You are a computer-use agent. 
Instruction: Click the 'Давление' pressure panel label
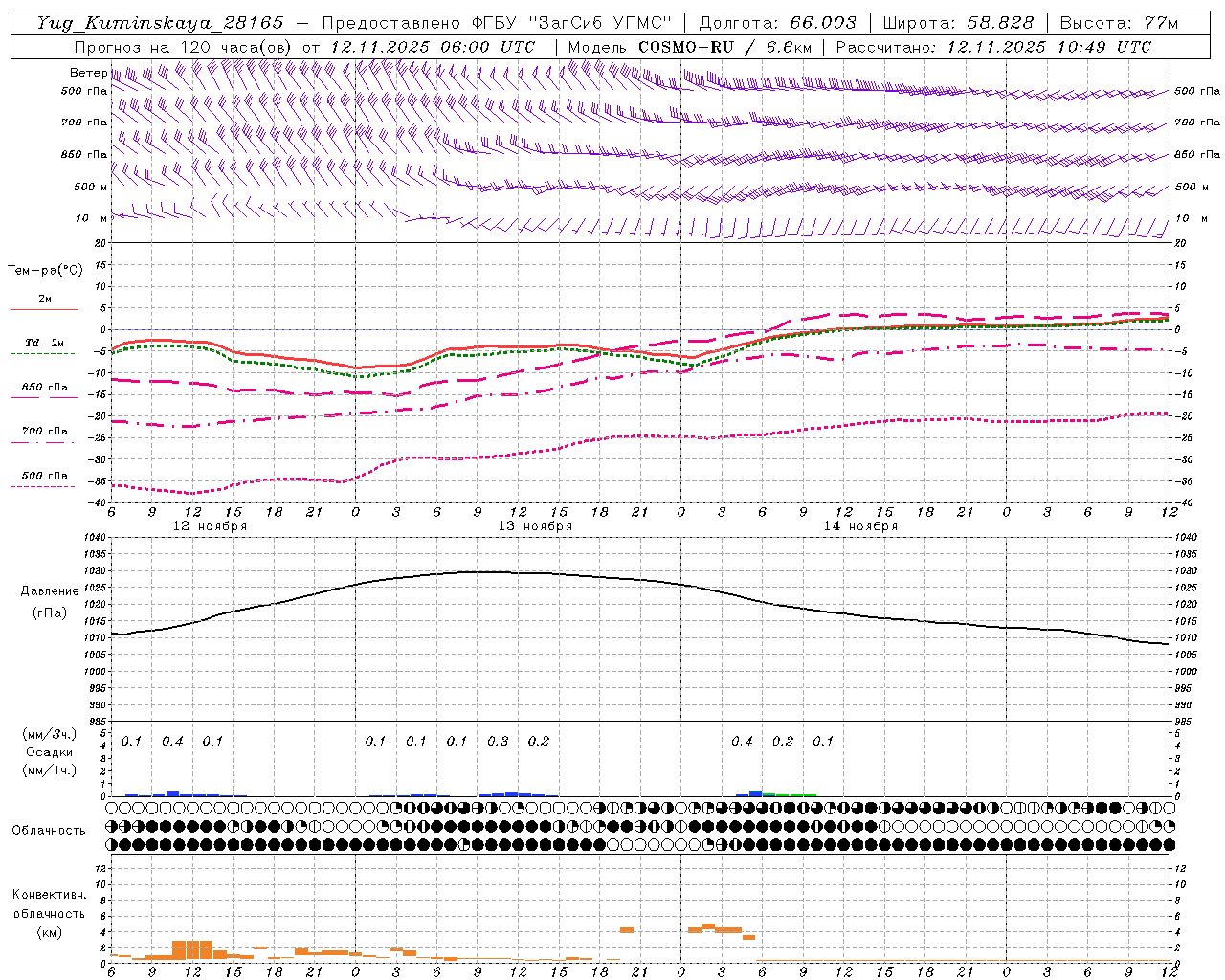click(50, 591)
